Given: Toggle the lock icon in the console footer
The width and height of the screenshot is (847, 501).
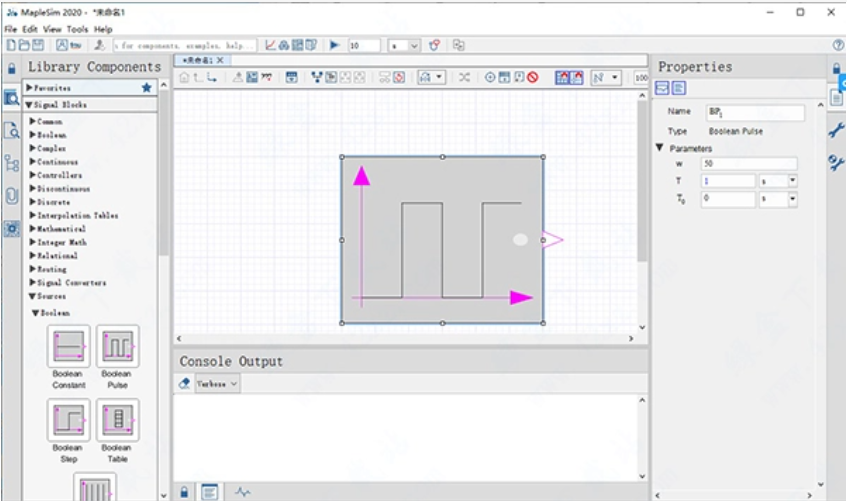Looking at the screenshot, I should point(184,492).
